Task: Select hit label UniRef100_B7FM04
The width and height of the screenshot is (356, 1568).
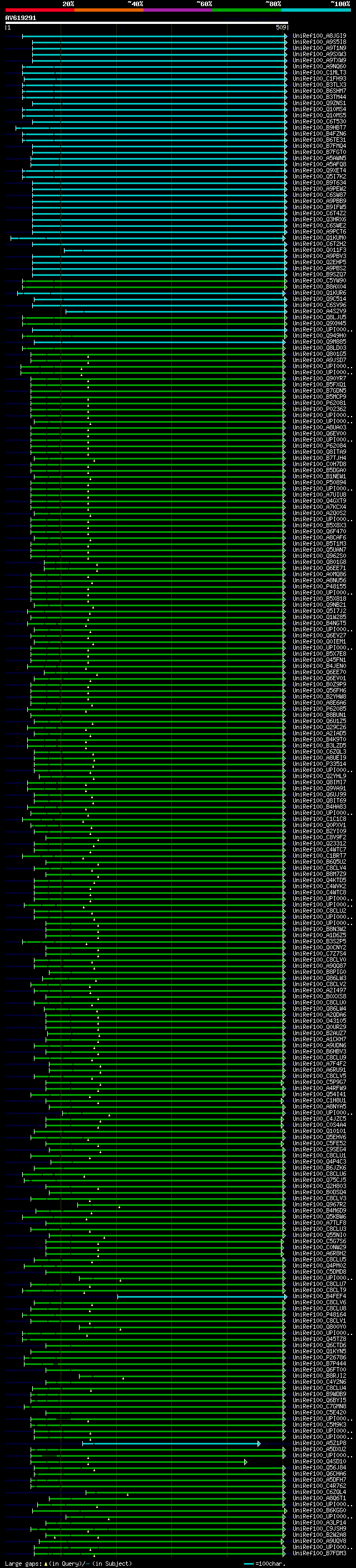Action: [x=319, y=146]
